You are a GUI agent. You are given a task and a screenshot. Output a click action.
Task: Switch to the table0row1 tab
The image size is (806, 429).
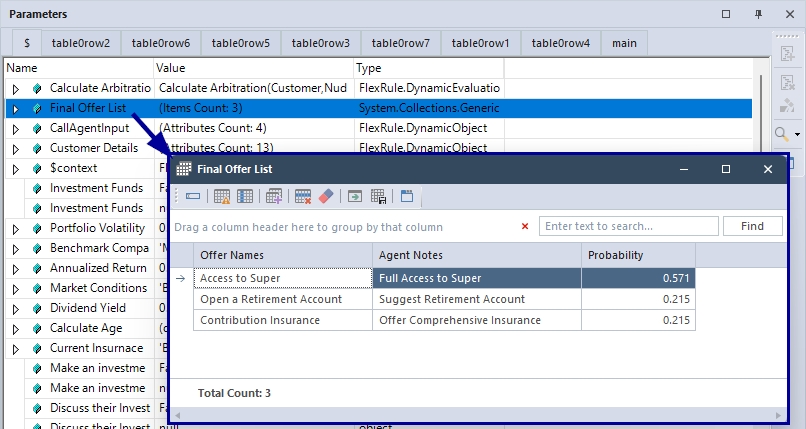coord(481,43)
